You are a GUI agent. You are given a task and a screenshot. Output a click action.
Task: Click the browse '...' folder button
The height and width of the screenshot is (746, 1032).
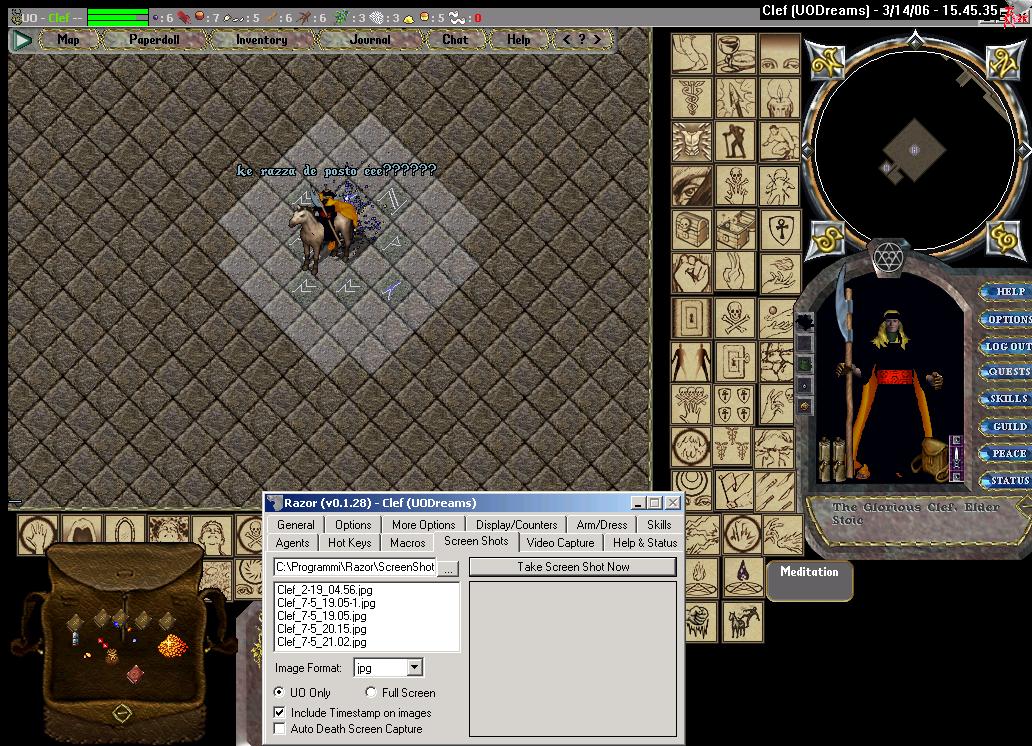click(x=448, y=568)
